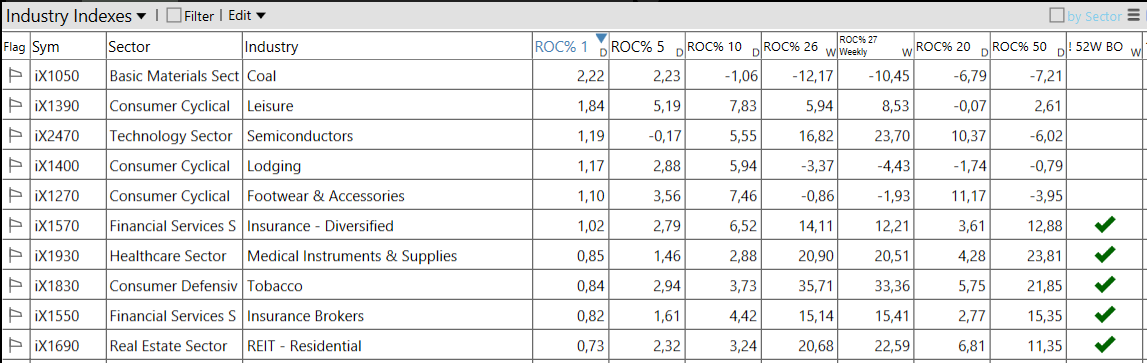Image resolution: width=1147 pixels, height=363 pixels.
Task: Toggle flag for Semiconductors iX2470
Action: point(15,135)
